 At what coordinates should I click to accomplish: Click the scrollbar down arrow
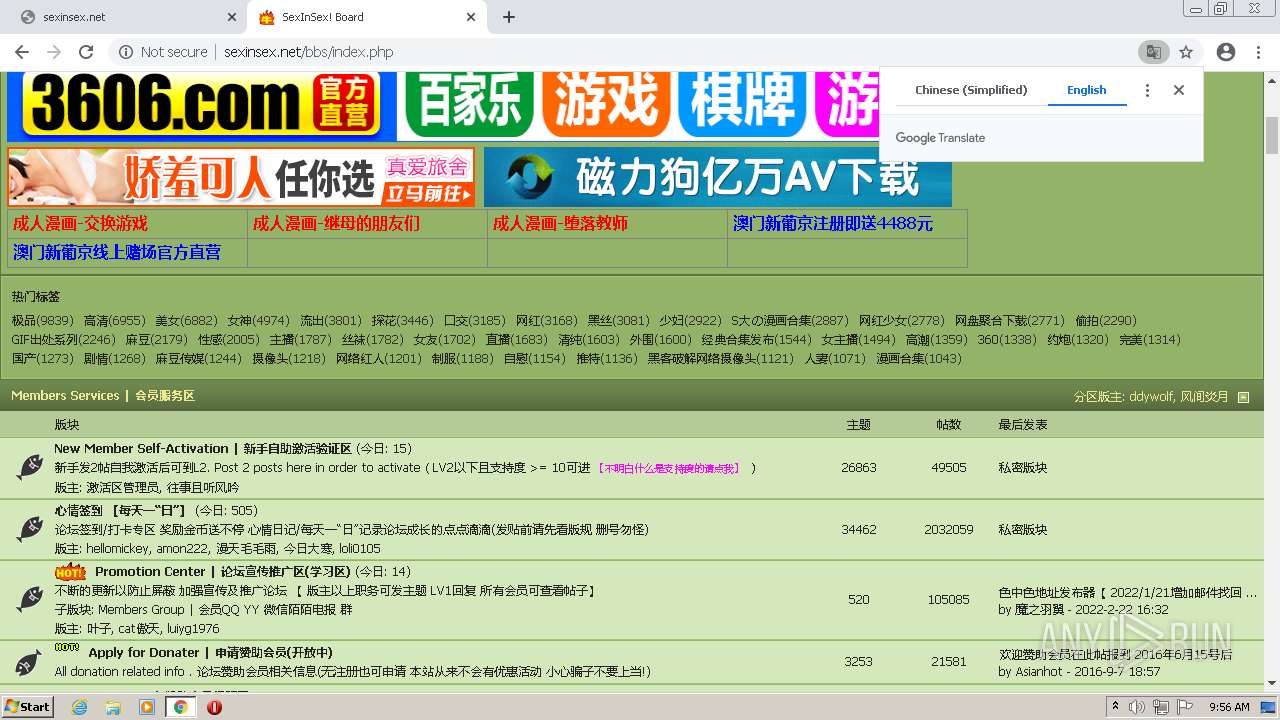click(1272, 683)
